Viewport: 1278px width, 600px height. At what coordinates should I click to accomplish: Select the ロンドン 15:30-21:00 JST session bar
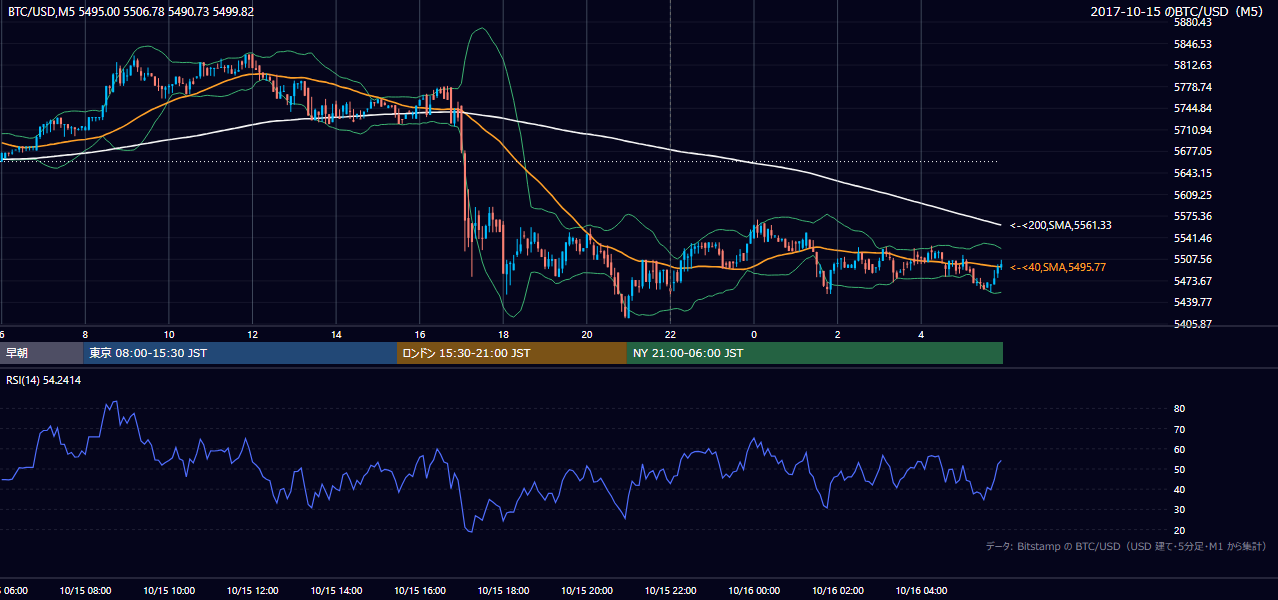512,353
